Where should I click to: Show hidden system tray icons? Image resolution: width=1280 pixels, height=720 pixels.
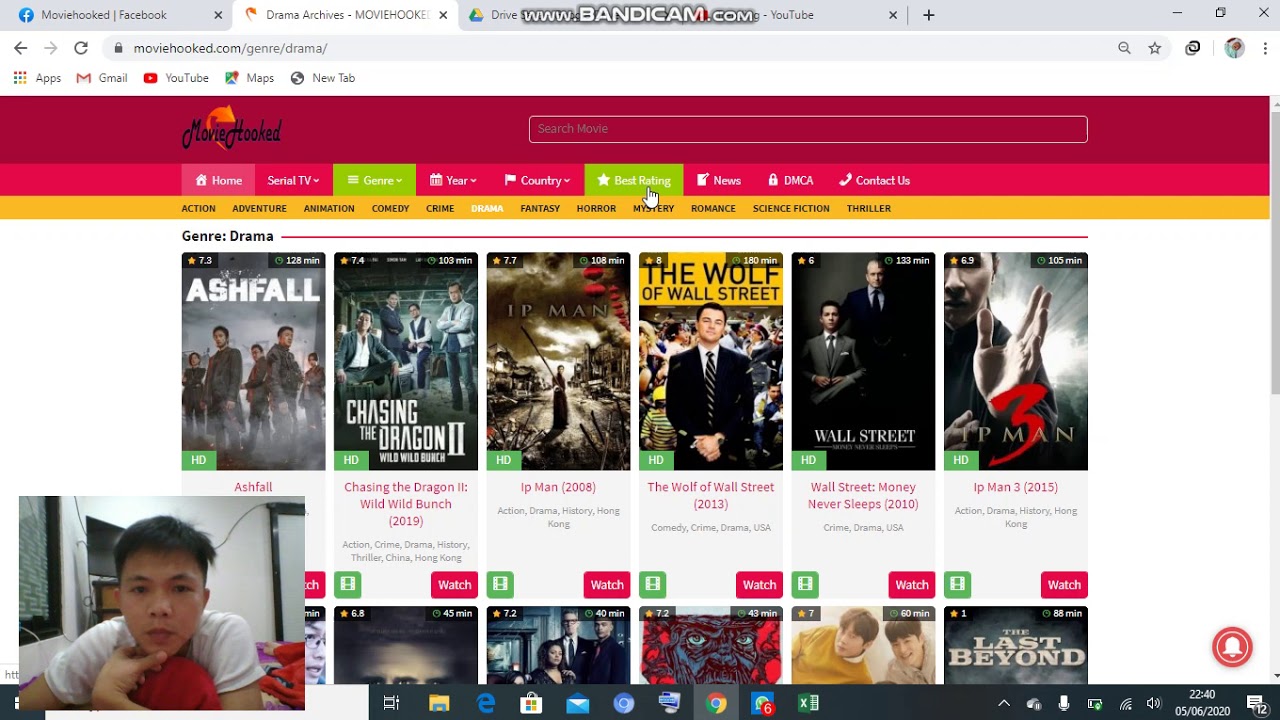[x=1004, y=704]
